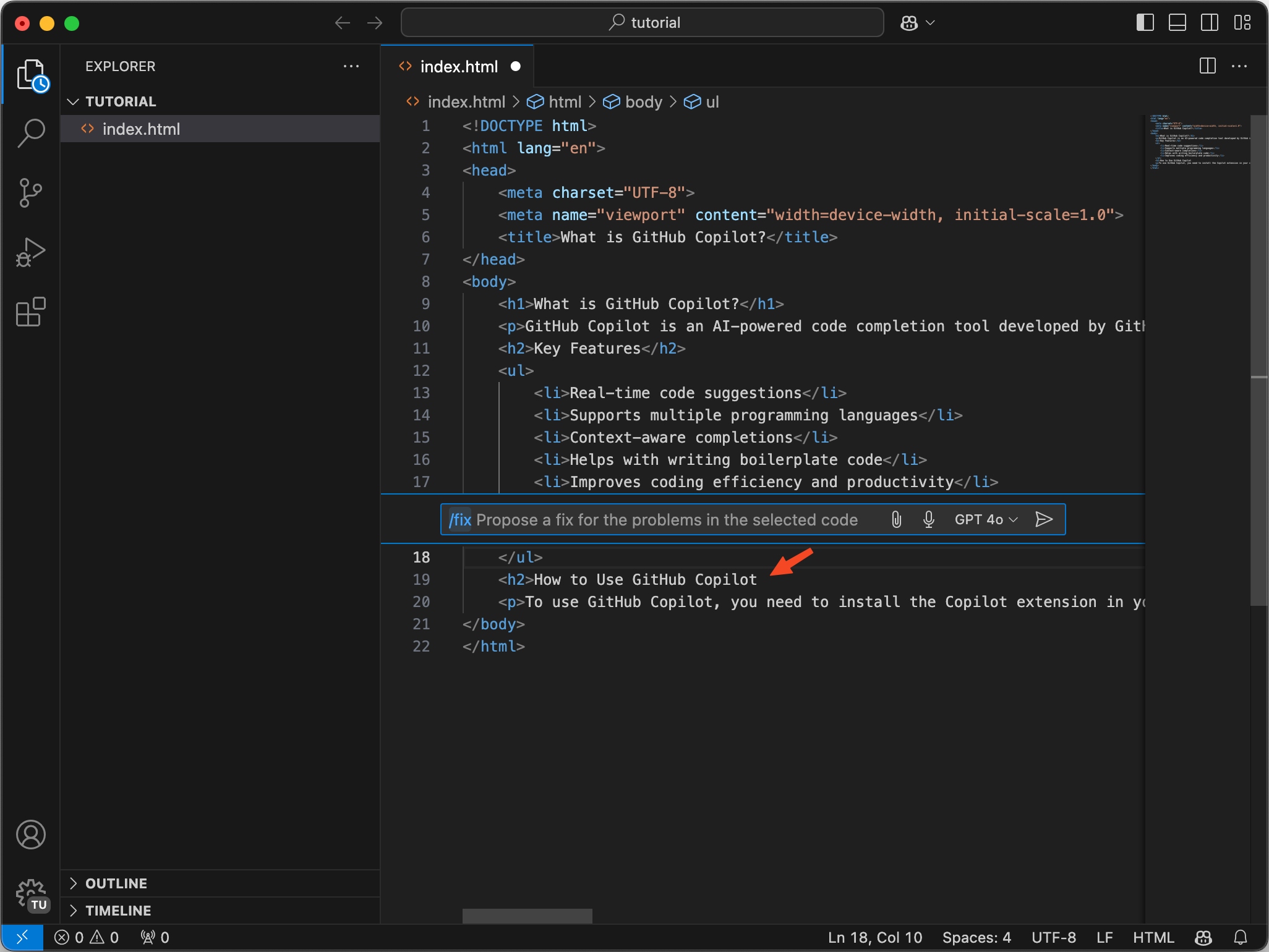Open the Source Control view
Viewport: 1269px width, 952px height.
point(30,193)
